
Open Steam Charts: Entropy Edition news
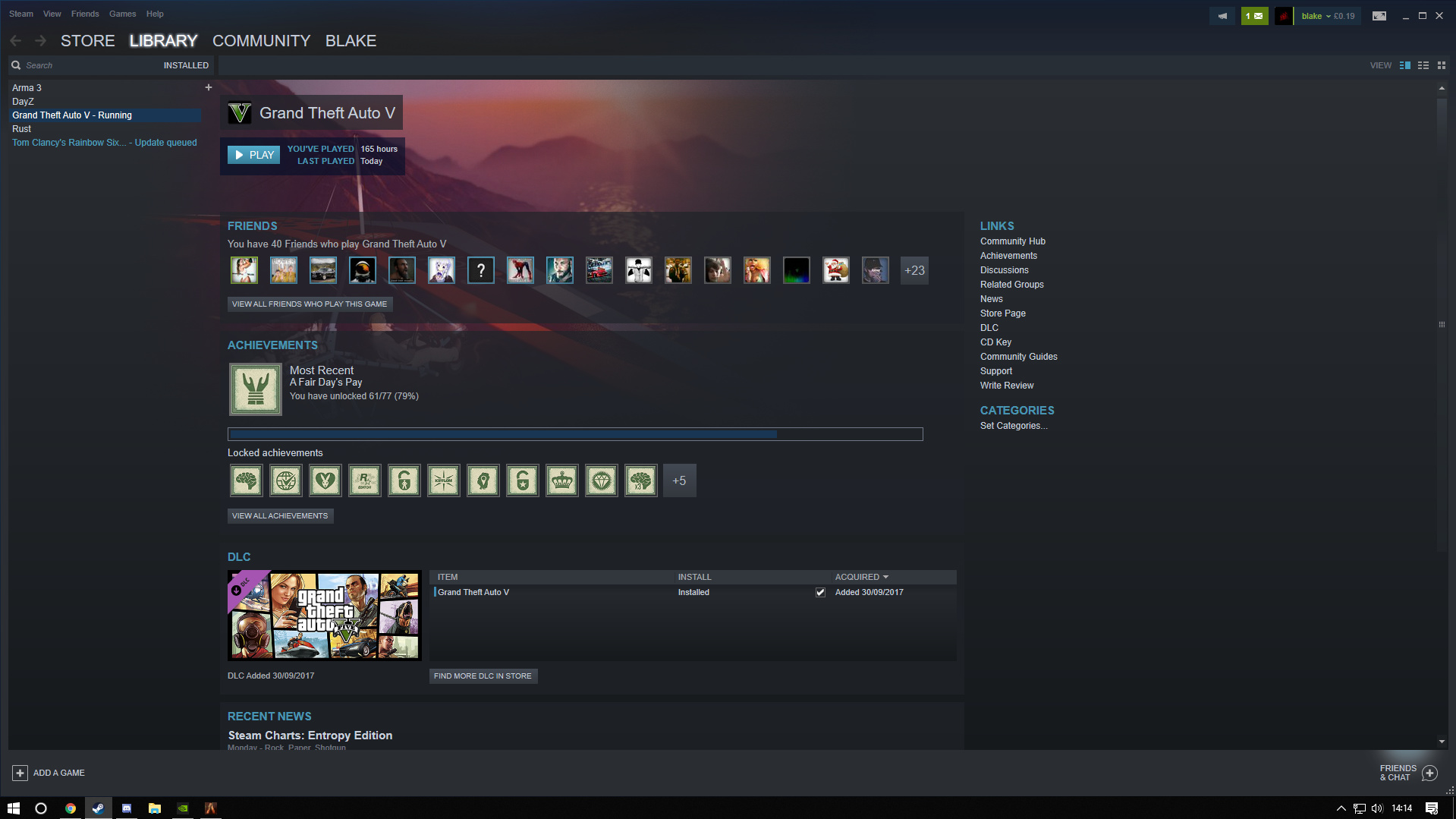[x=310, y=736]
